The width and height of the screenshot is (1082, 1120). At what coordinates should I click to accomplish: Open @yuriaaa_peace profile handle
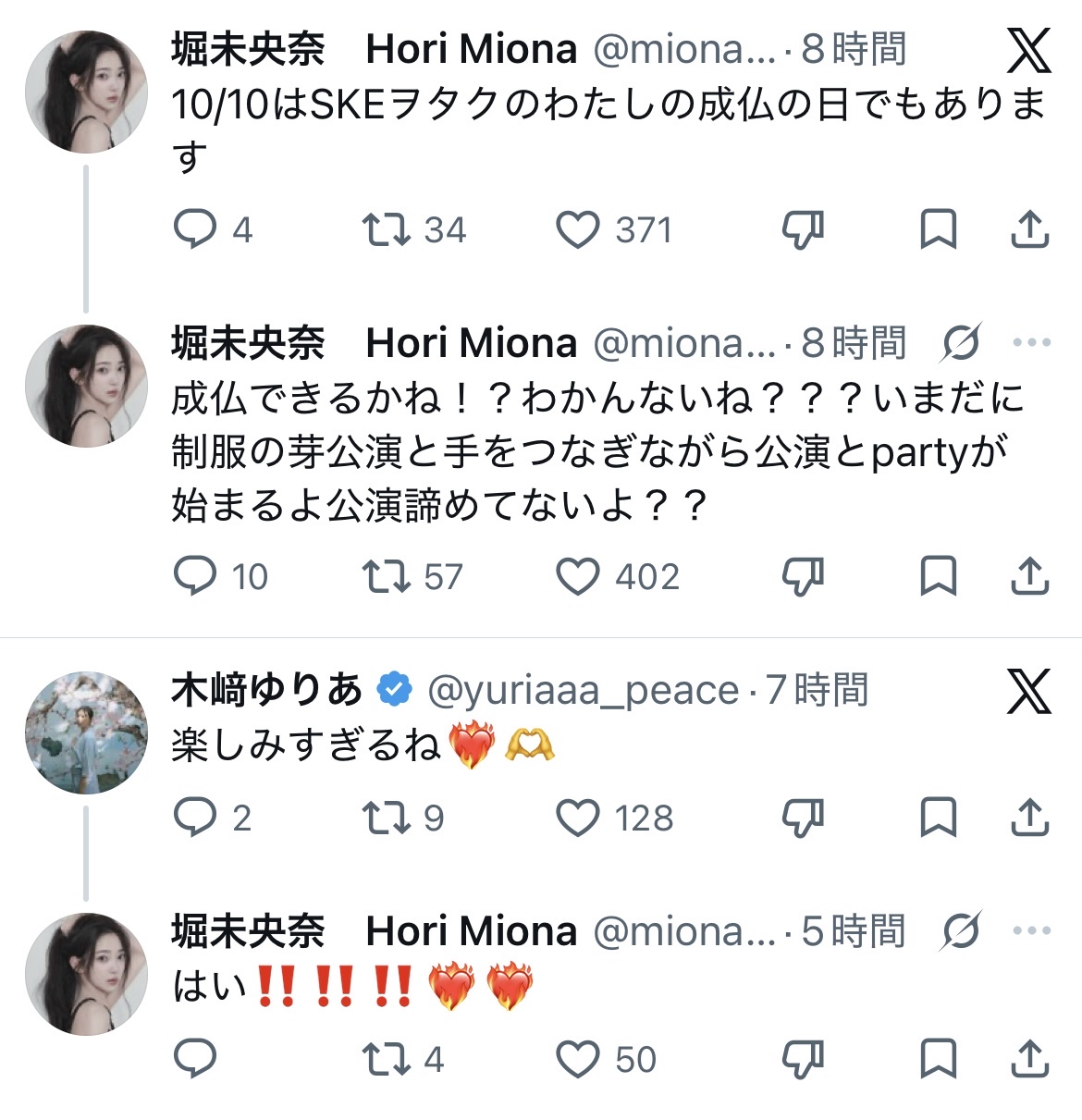pyautogui.click(x=584, y=691)
